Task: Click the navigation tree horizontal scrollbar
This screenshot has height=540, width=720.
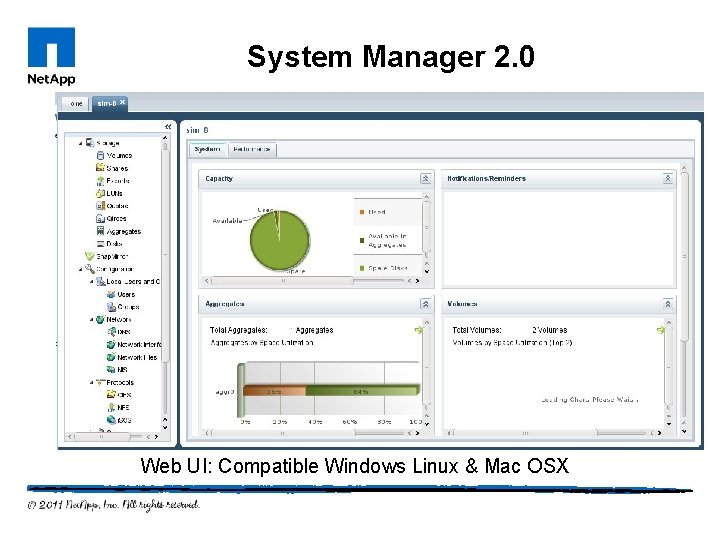Action: click(113, 437)
